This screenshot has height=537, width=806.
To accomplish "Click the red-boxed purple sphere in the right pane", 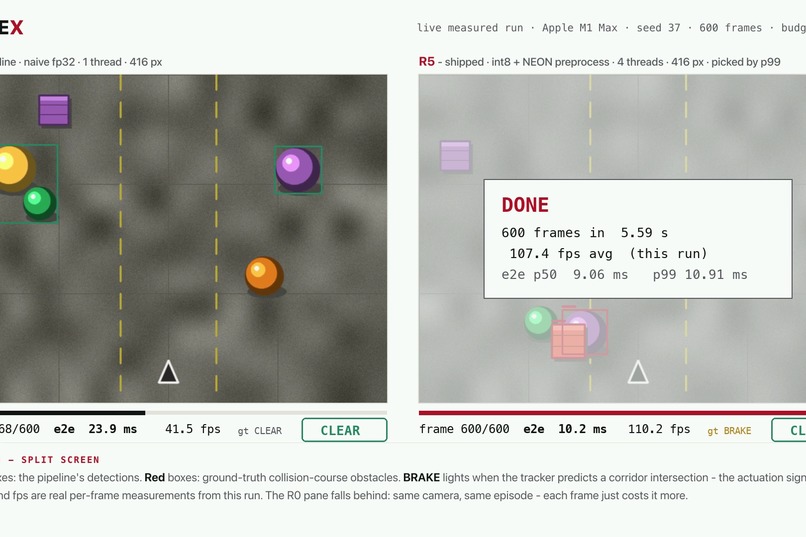I will point(585,331).
